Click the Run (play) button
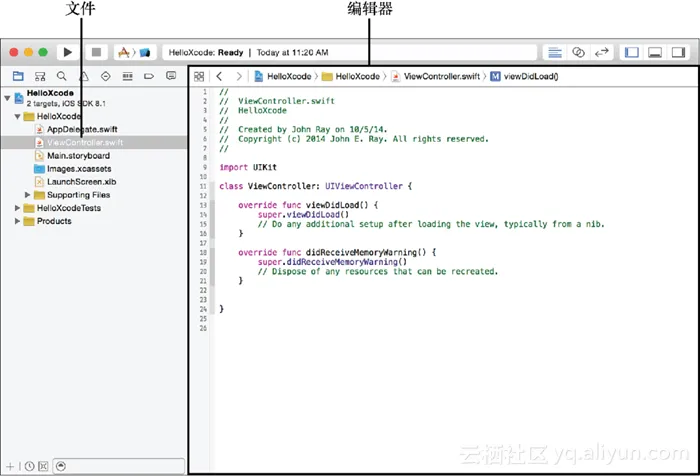 tap(68, 52)
